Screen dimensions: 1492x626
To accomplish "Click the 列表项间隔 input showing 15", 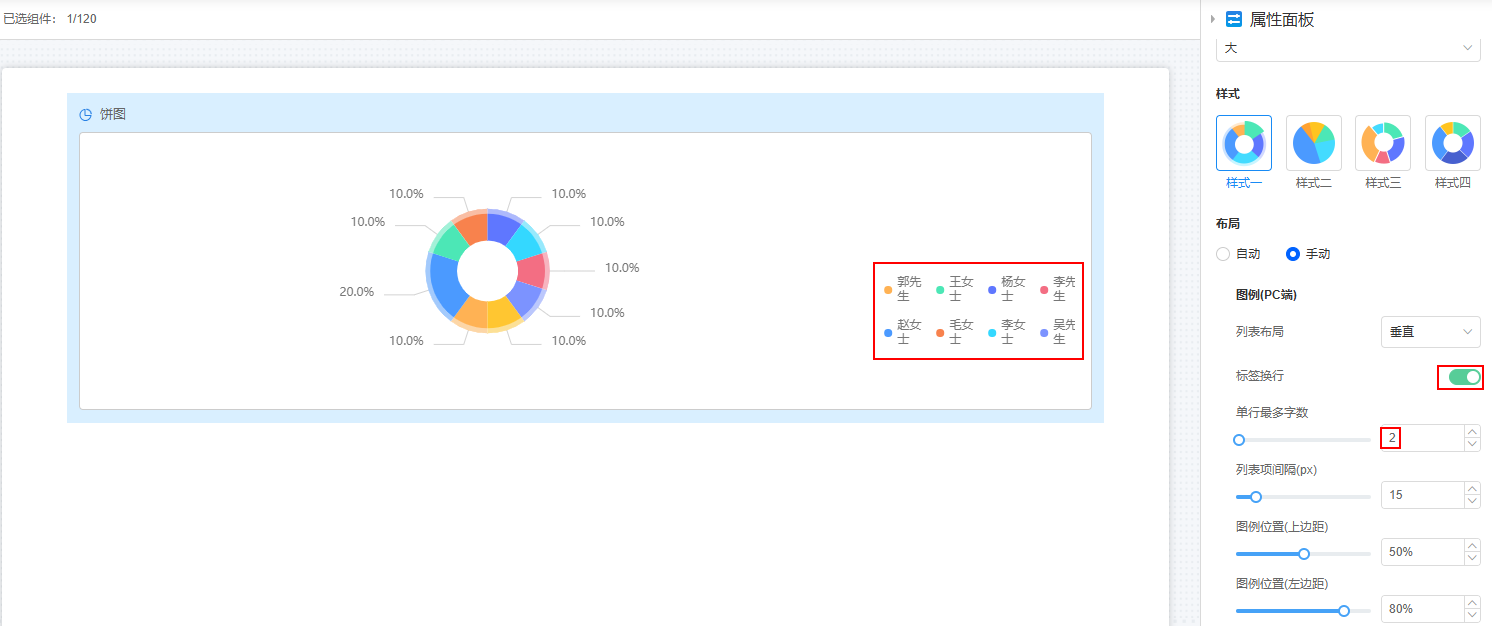I will coord(1422,495).
